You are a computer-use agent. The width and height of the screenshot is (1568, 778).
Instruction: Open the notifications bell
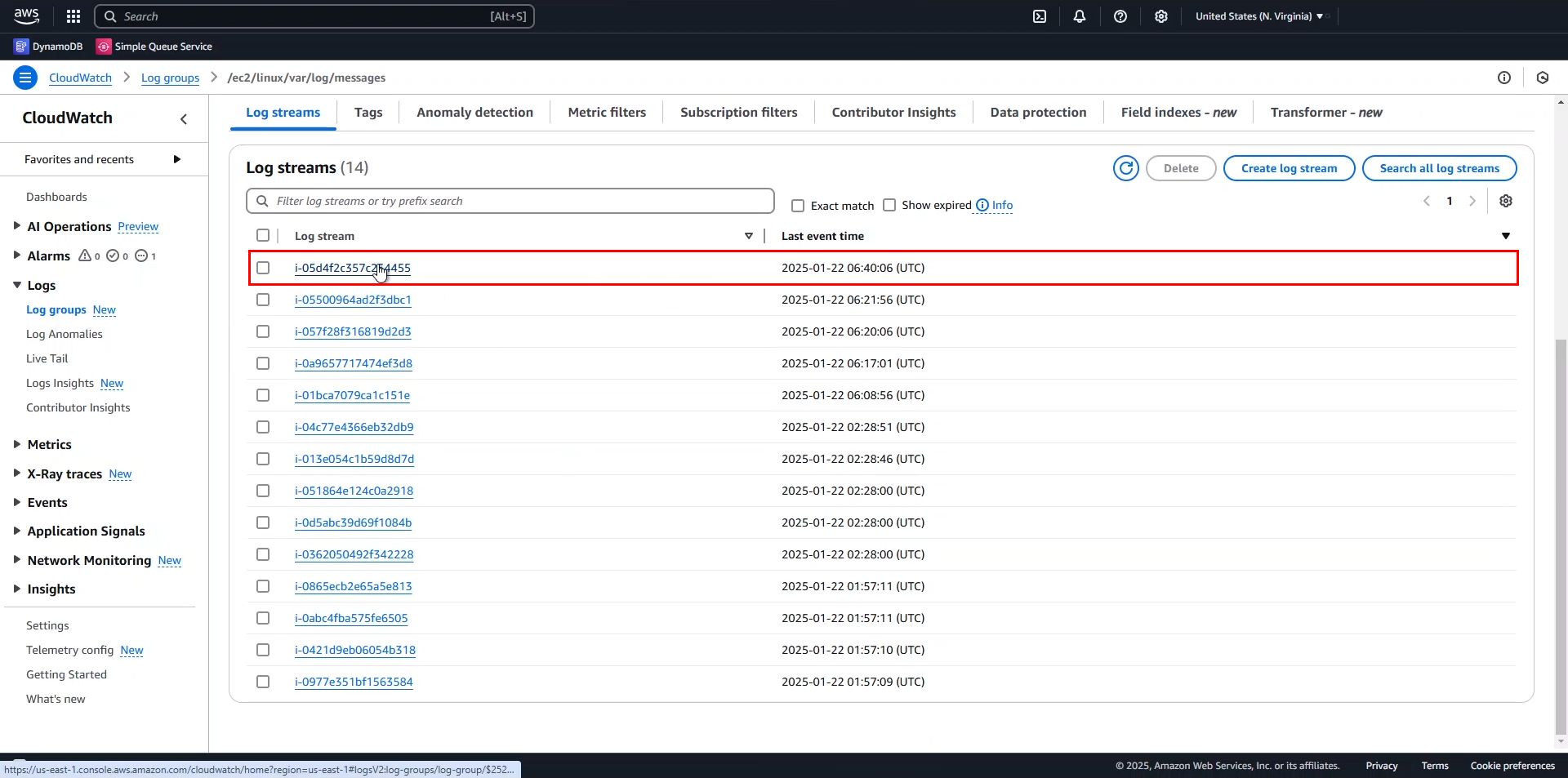coord(1080,16)
